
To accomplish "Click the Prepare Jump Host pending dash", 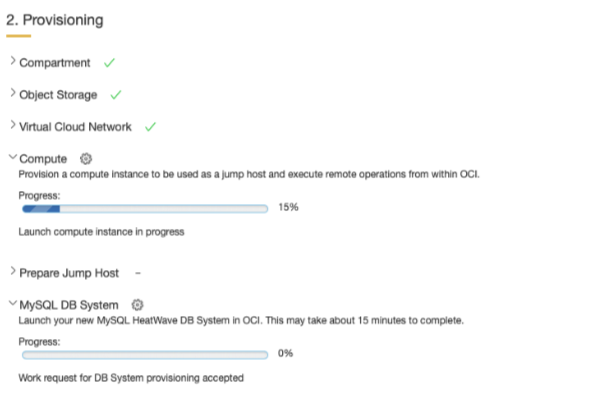I will tap(138, 272).
